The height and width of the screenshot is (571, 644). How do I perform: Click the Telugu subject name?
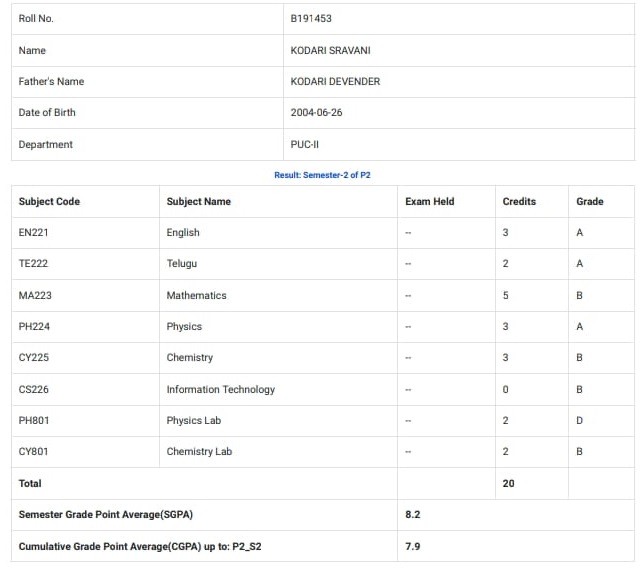(x=182, y=264)
